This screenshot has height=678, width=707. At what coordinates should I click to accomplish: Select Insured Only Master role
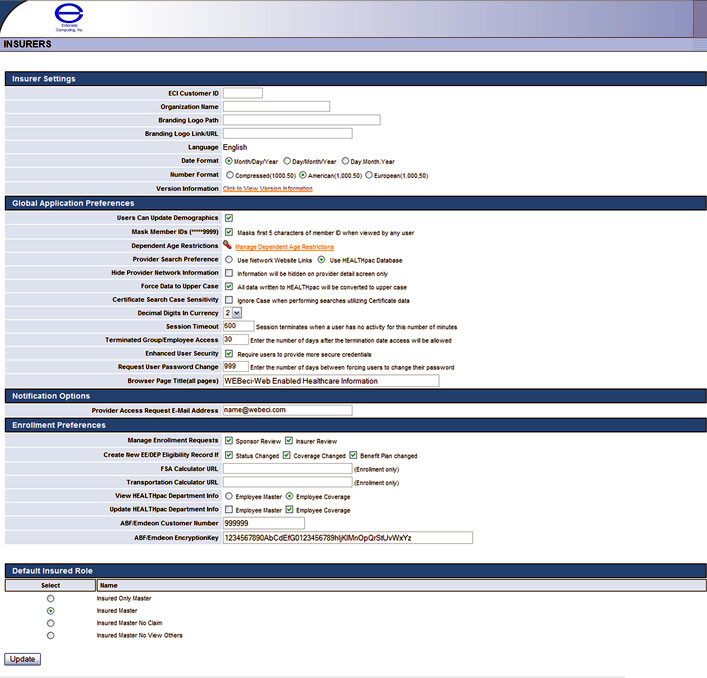pos(51,598)
